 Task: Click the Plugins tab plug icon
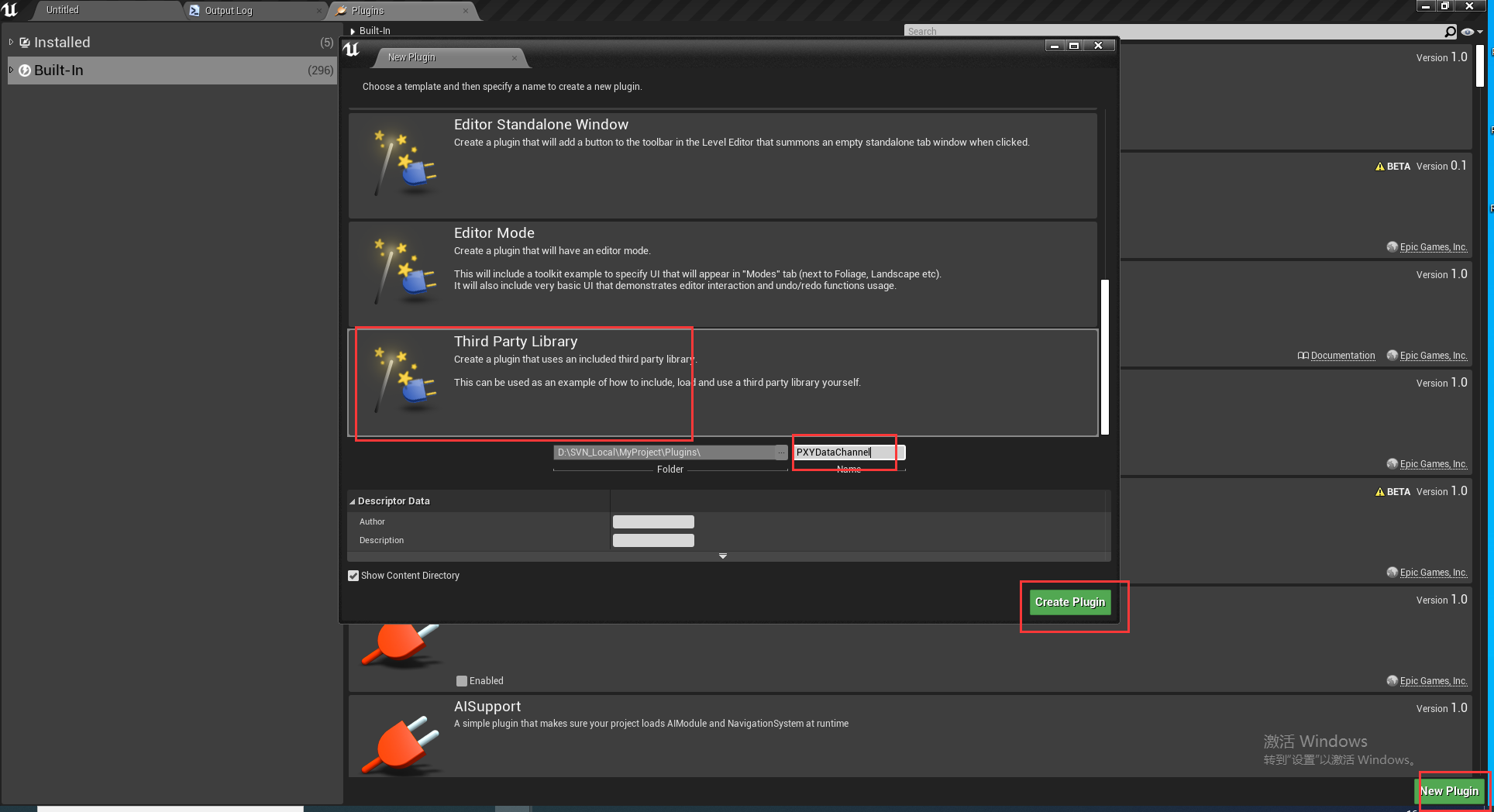(341, 11)
